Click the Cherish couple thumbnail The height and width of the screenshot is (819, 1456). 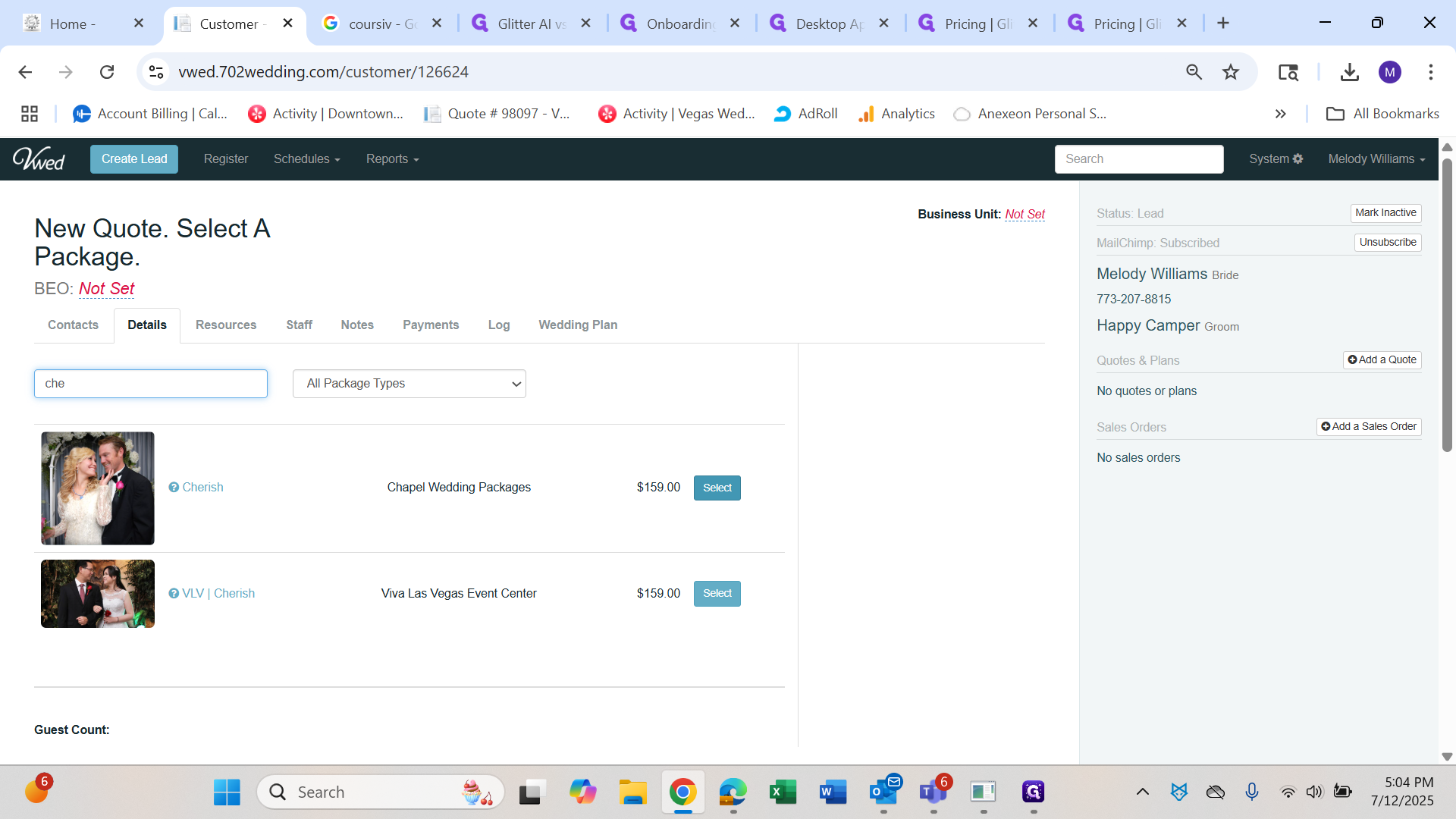pyautogui.click(x=98, y=488)
